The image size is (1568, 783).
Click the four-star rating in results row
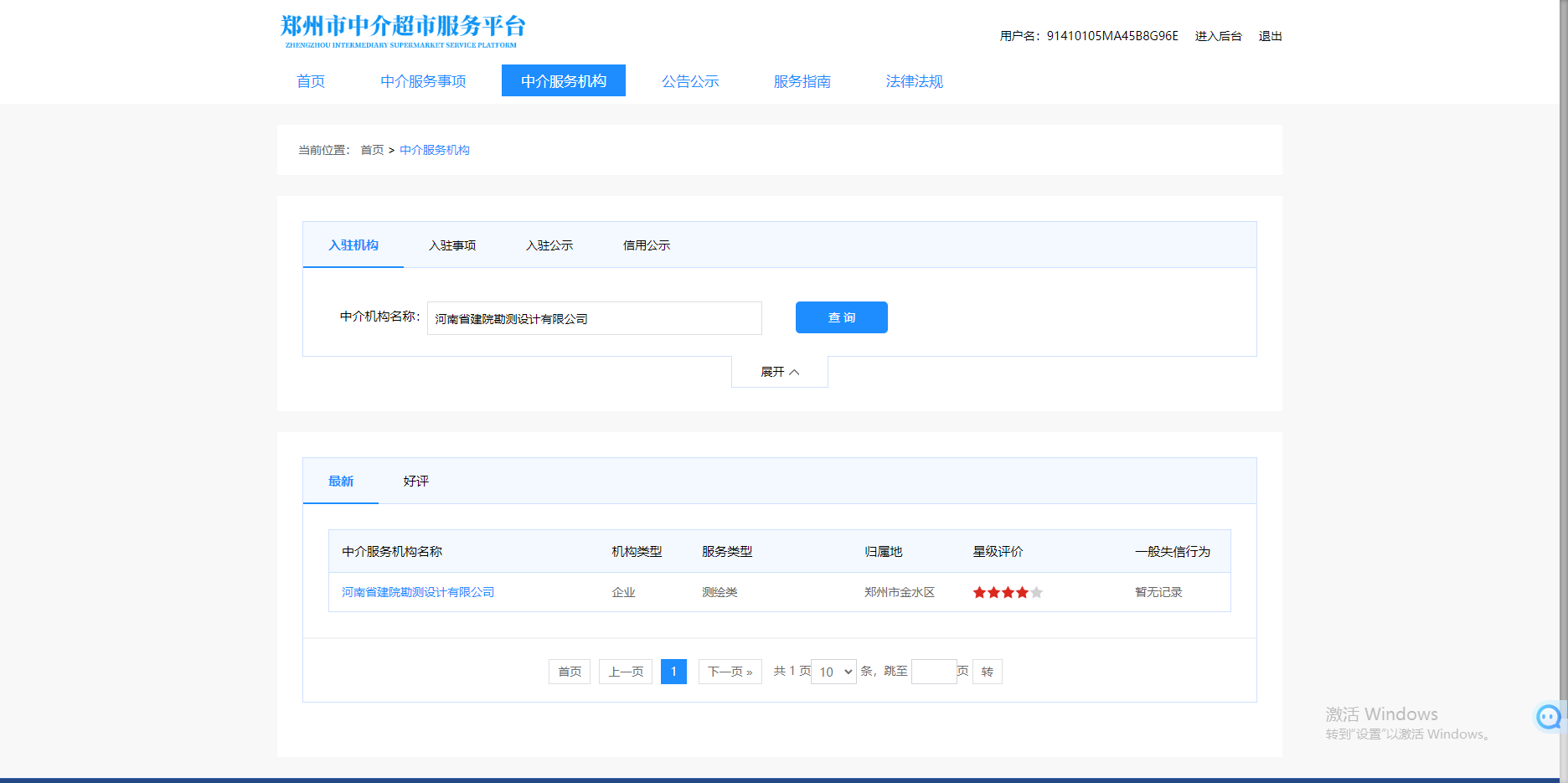click(1007, 593)
